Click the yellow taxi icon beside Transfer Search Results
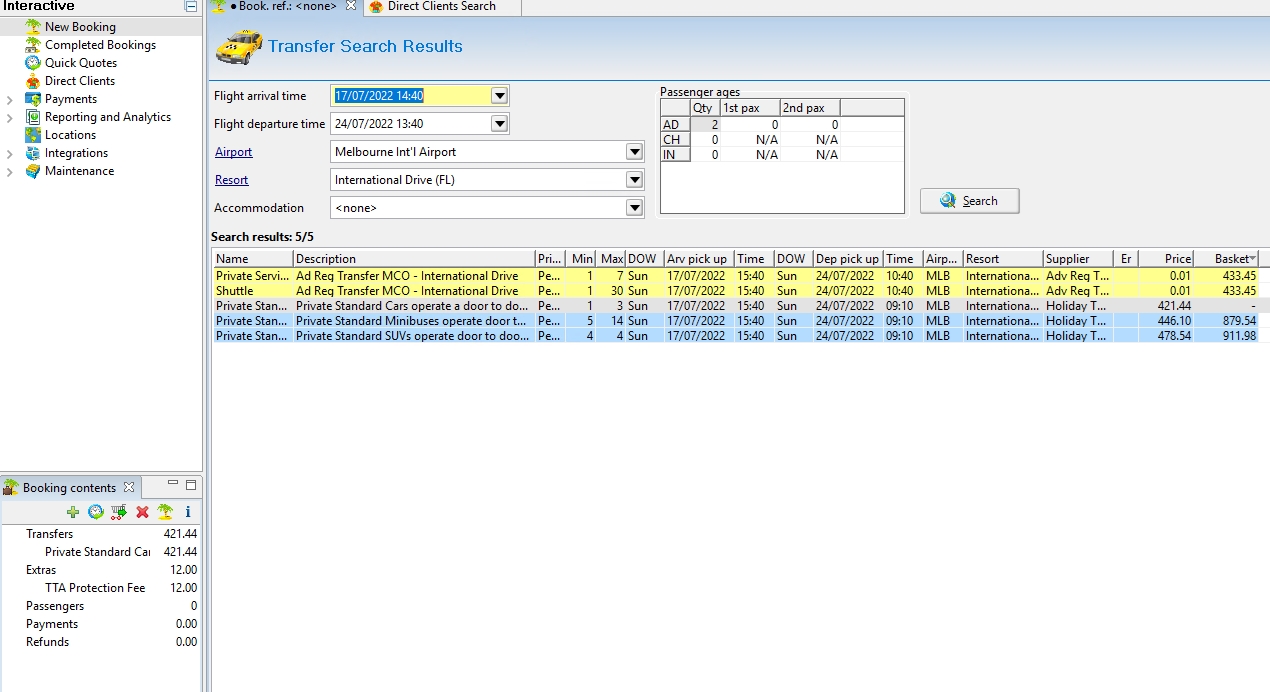The image size is (1270, 692). pyautogui.click(x=239, y=46)
